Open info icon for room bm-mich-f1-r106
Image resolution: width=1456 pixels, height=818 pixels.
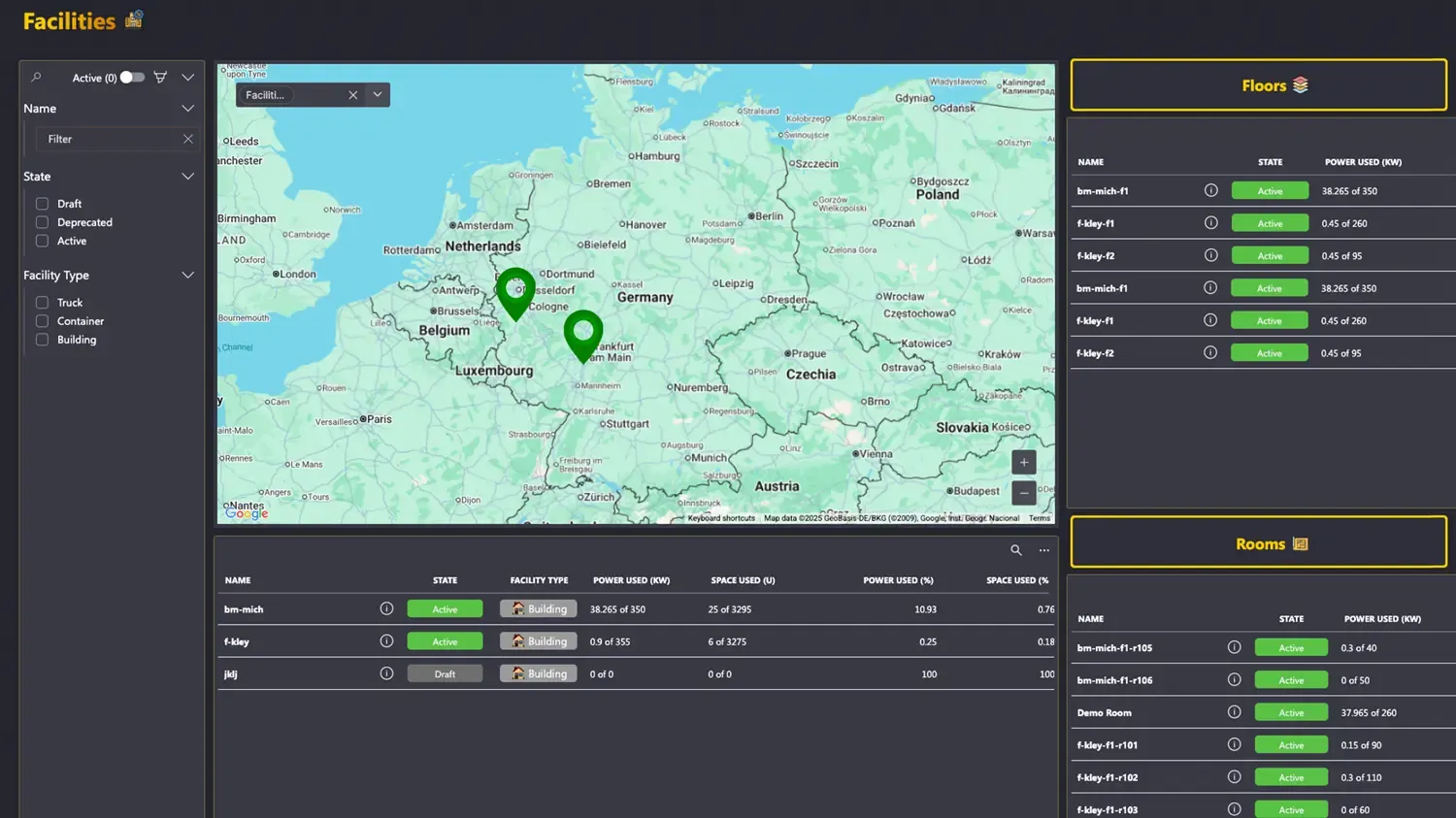(1234, 680)
